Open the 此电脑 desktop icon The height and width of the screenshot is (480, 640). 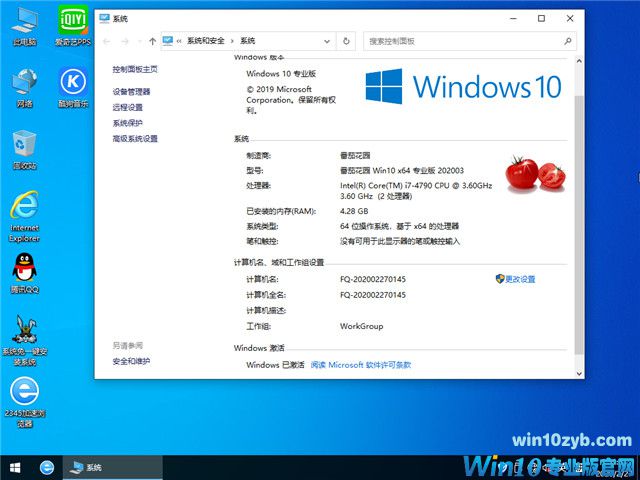point(24,26)
